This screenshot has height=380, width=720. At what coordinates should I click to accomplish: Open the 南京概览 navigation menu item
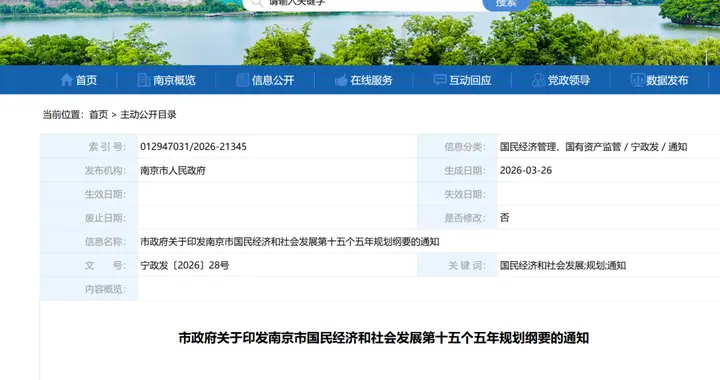[x=174, y=80]
